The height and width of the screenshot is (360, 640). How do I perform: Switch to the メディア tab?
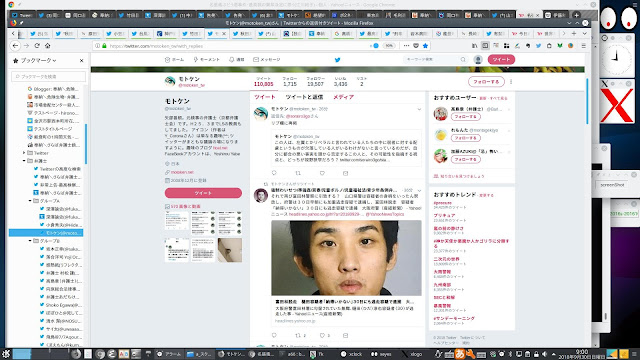[x=343, y=97]
